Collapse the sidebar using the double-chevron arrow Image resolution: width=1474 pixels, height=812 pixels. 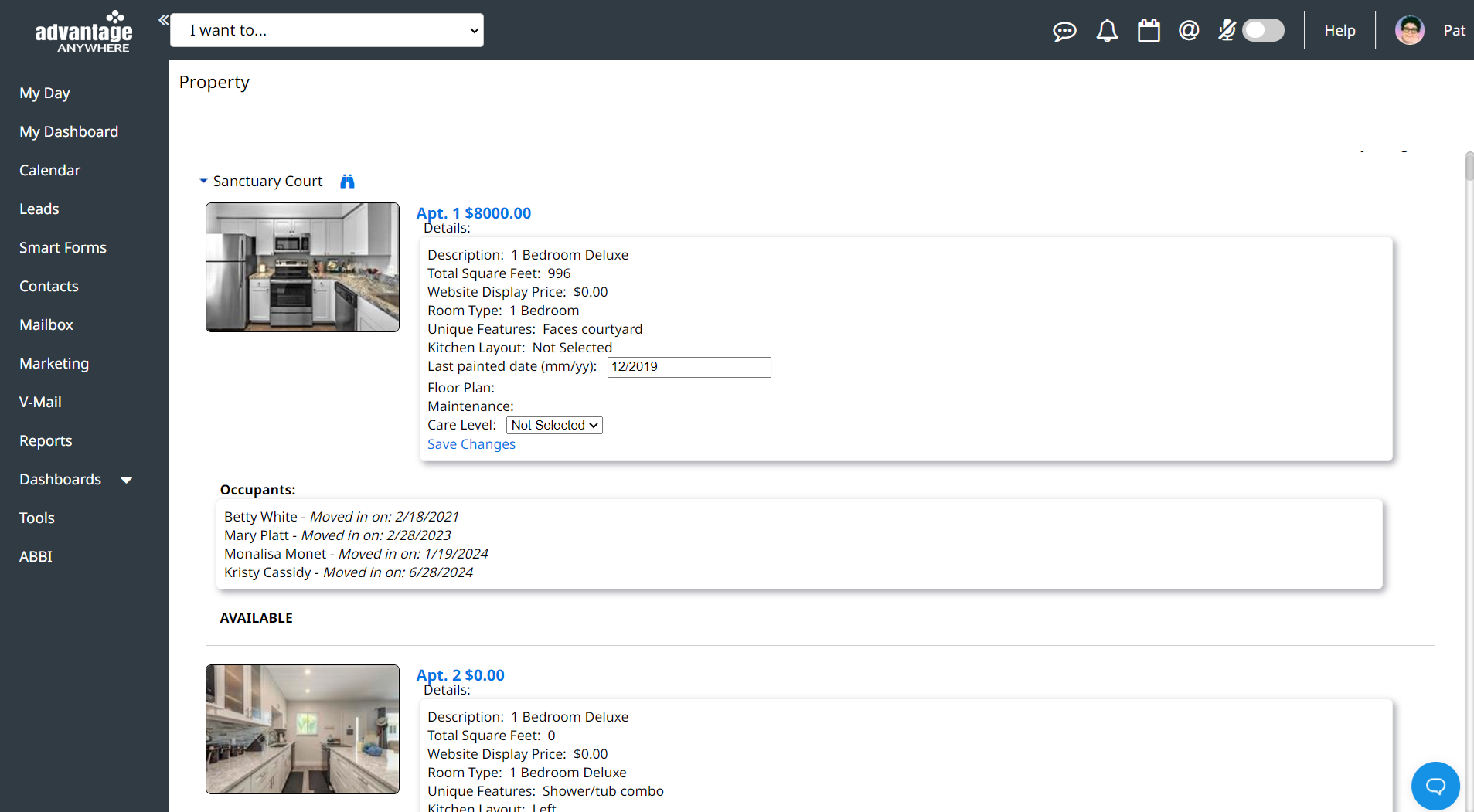[x=163, y=19]
